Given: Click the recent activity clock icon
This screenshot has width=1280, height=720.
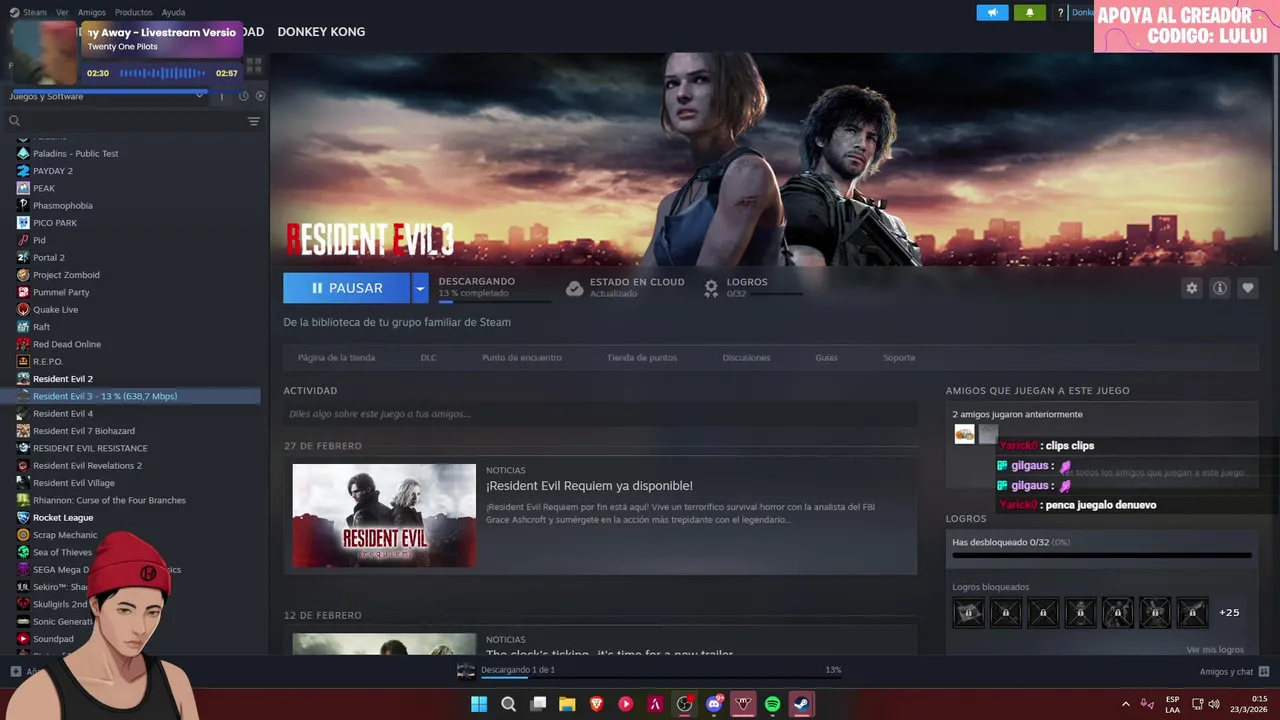Looking at the screenshot, I should tap(244, 96).
